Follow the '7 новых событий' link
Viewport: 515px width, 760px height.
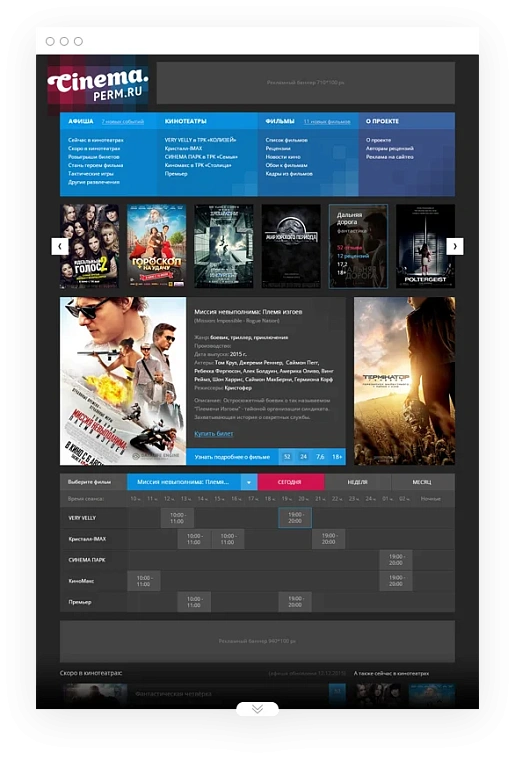(x=123, y=122)
